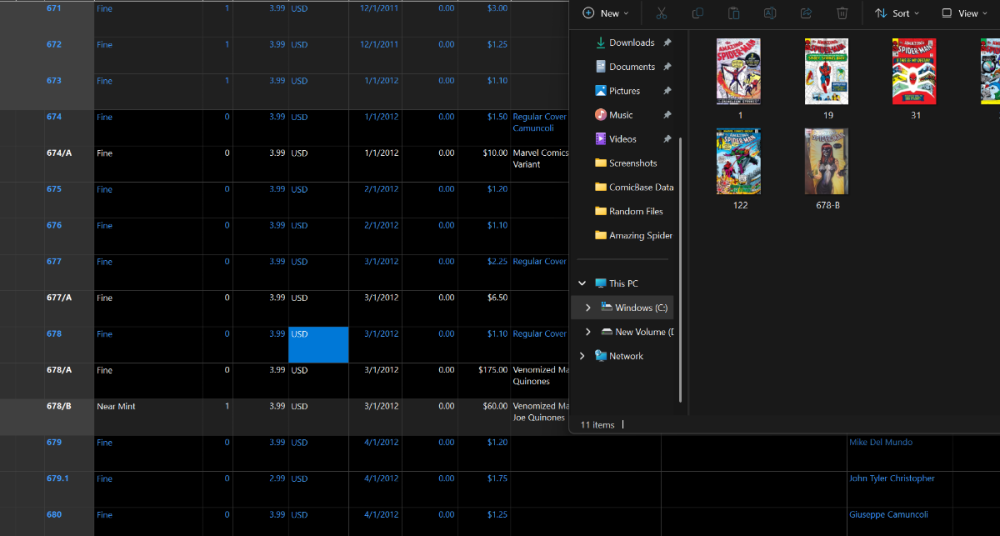This screenshot has width=1000, height=536.
Task: Unpin Downloads using its pin icon
Action: (x=667, y=43)
